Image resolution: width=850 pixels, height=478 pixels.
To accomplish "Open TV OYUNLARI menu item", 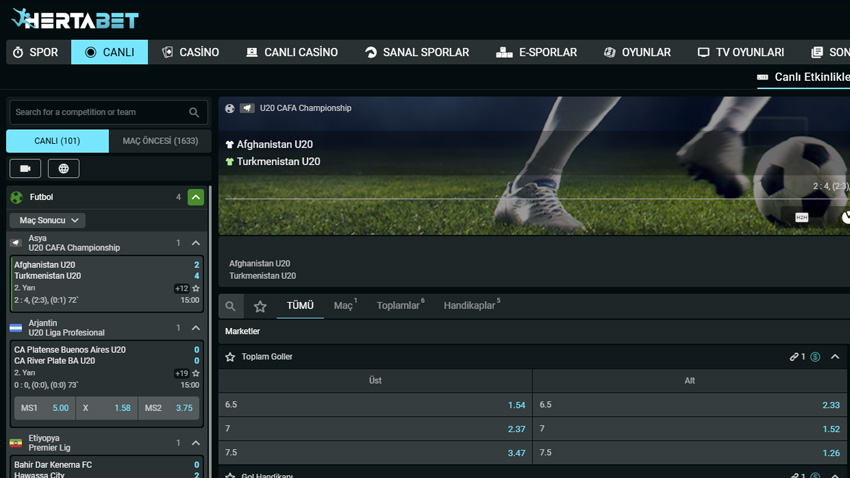I will tap(740, 52).
